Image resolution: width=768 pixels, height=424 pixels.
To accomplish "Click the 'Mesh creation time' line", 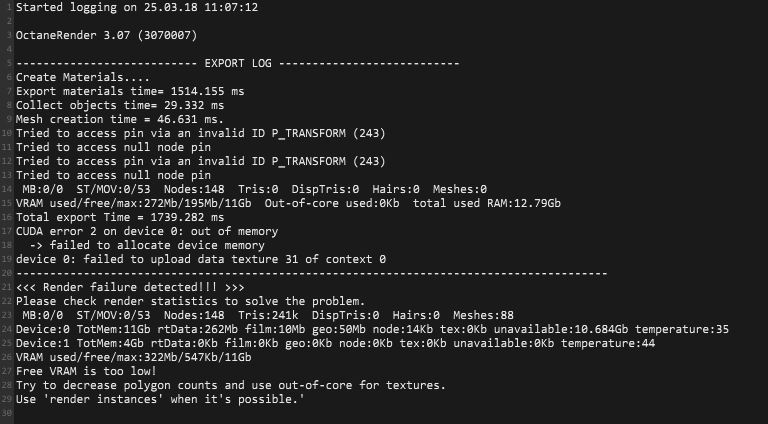I will pyautogui.click(x=113, y=119).
